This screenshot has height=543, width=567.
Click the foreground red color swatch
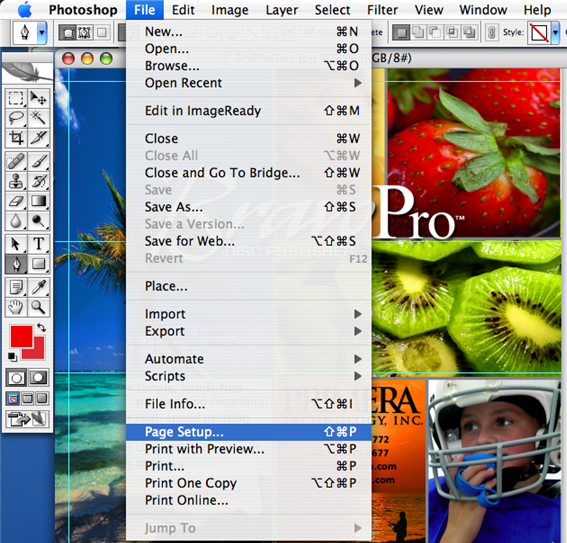tap(21, 336)
